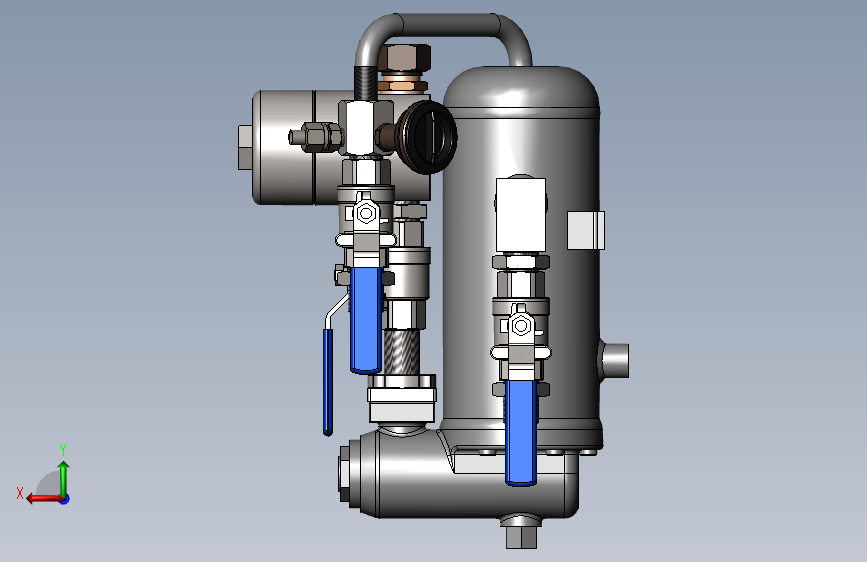Viewport: 867px width, 562px height.
Task: Click the blue Z axis dot on the triad
Action: 65,499
